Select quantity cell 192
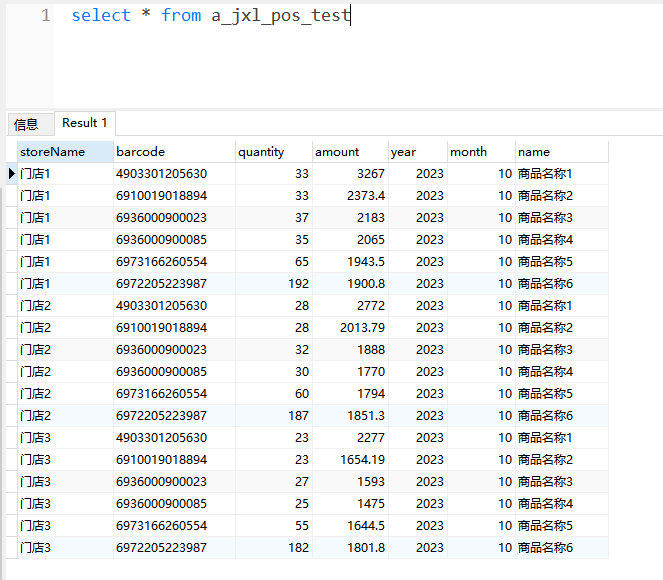Image resolution: width=663 pixels, height=580 pixels. [274, 284]
